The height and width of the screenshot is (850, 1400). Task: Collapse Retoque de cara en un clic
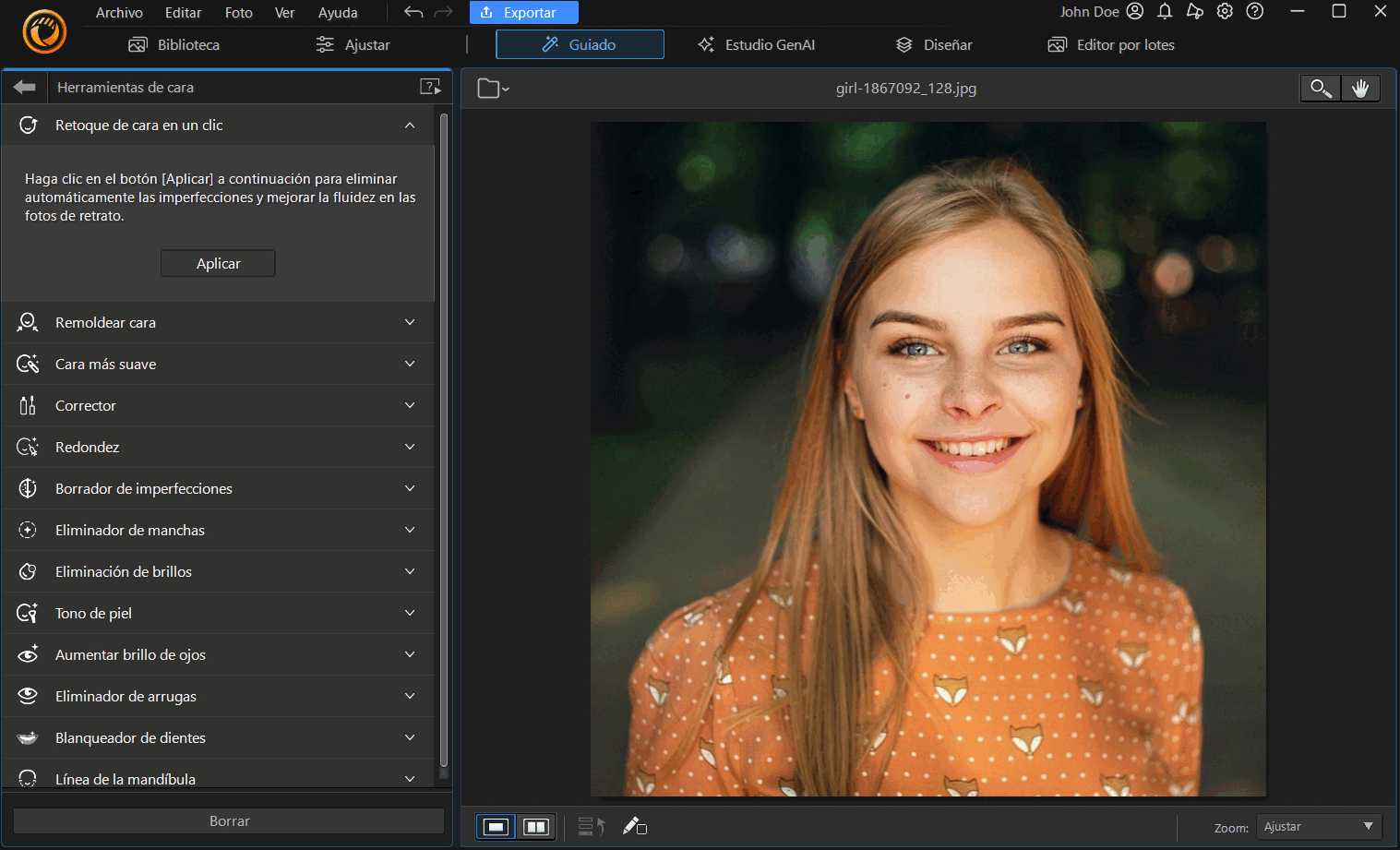point(409,125)
